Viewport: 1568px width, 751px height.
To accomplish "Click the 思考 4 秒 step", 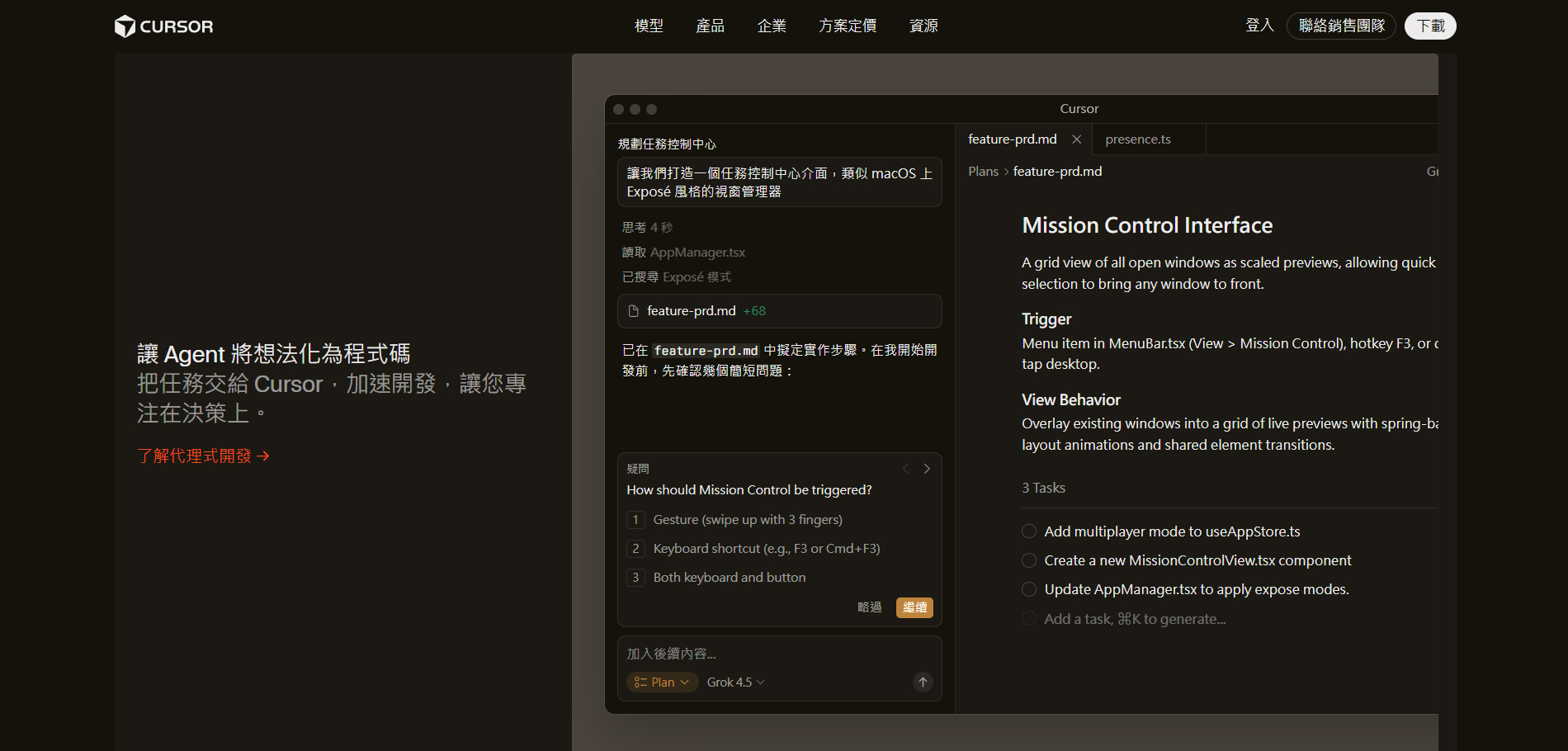I will click(647, 227).
